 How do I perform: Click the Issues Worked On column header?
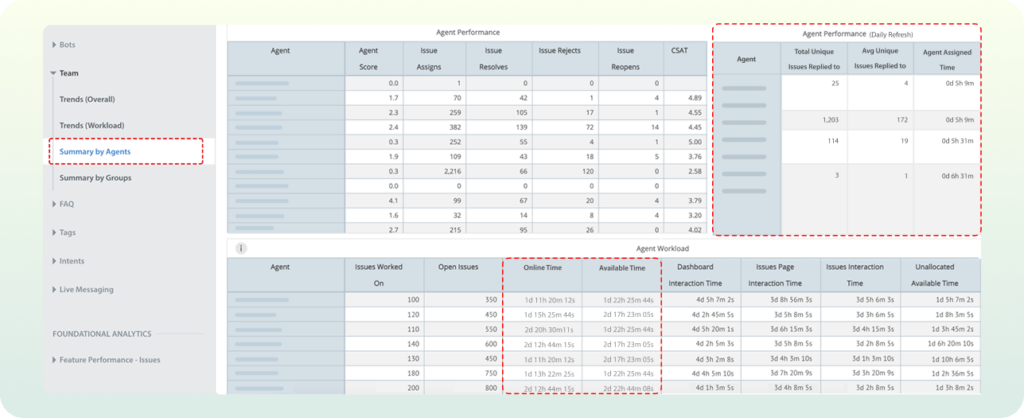(x=385, y=275)
